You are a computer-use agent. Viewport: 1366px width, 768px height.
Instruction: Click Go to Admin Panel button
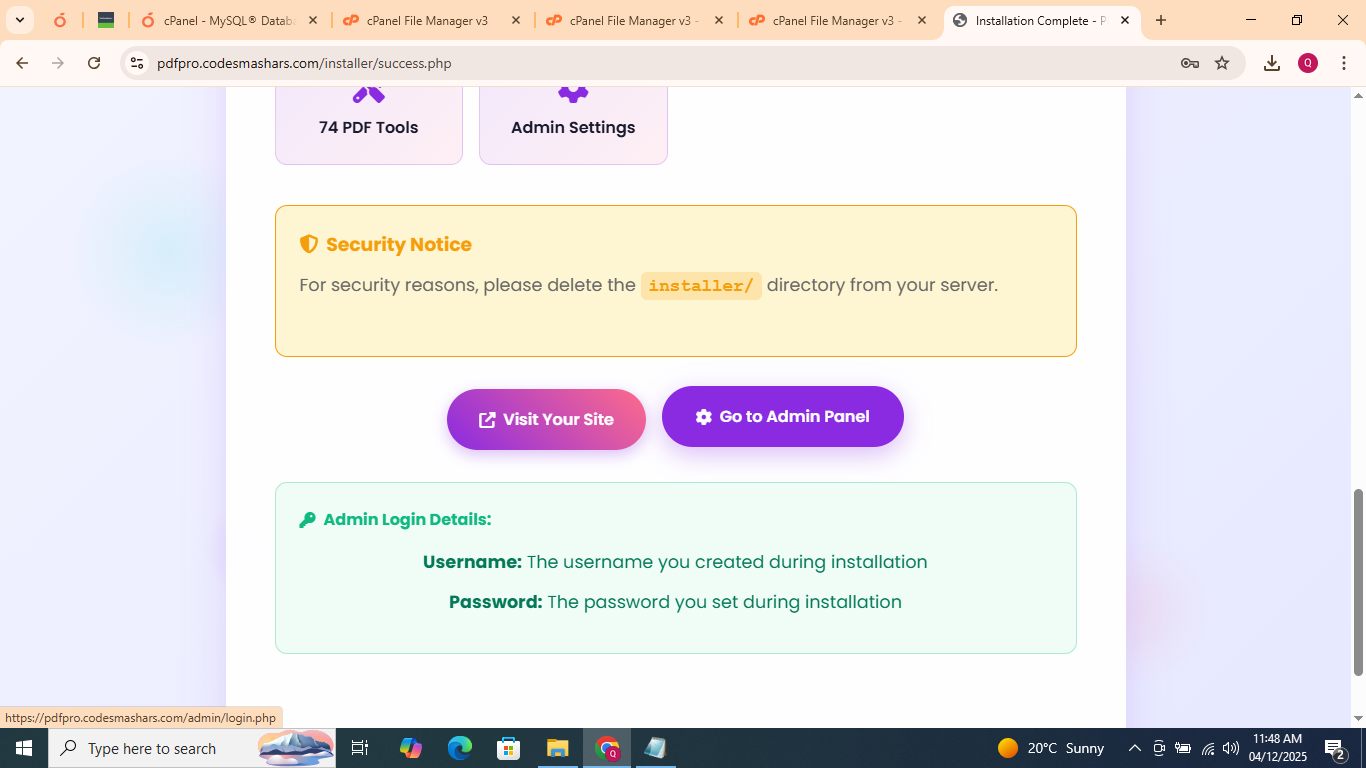[x=782, y=416]
